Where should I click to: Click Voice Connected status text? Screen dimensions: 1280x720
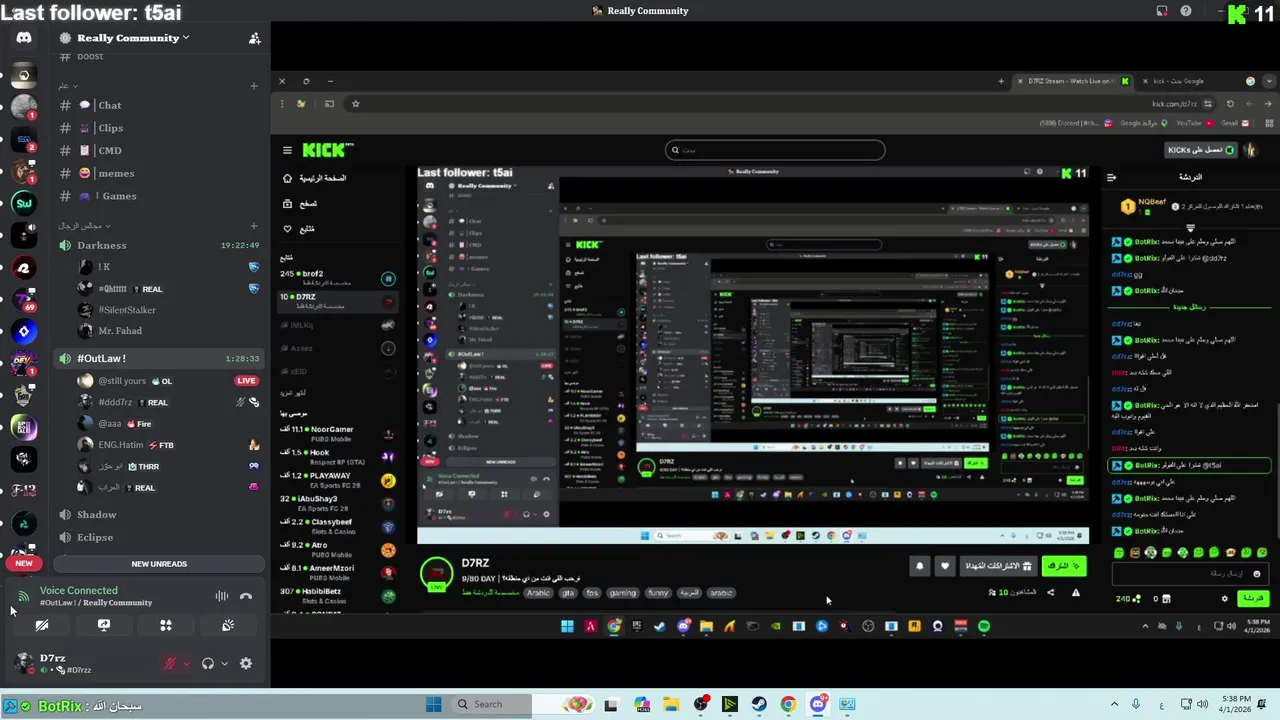[79, 591]
